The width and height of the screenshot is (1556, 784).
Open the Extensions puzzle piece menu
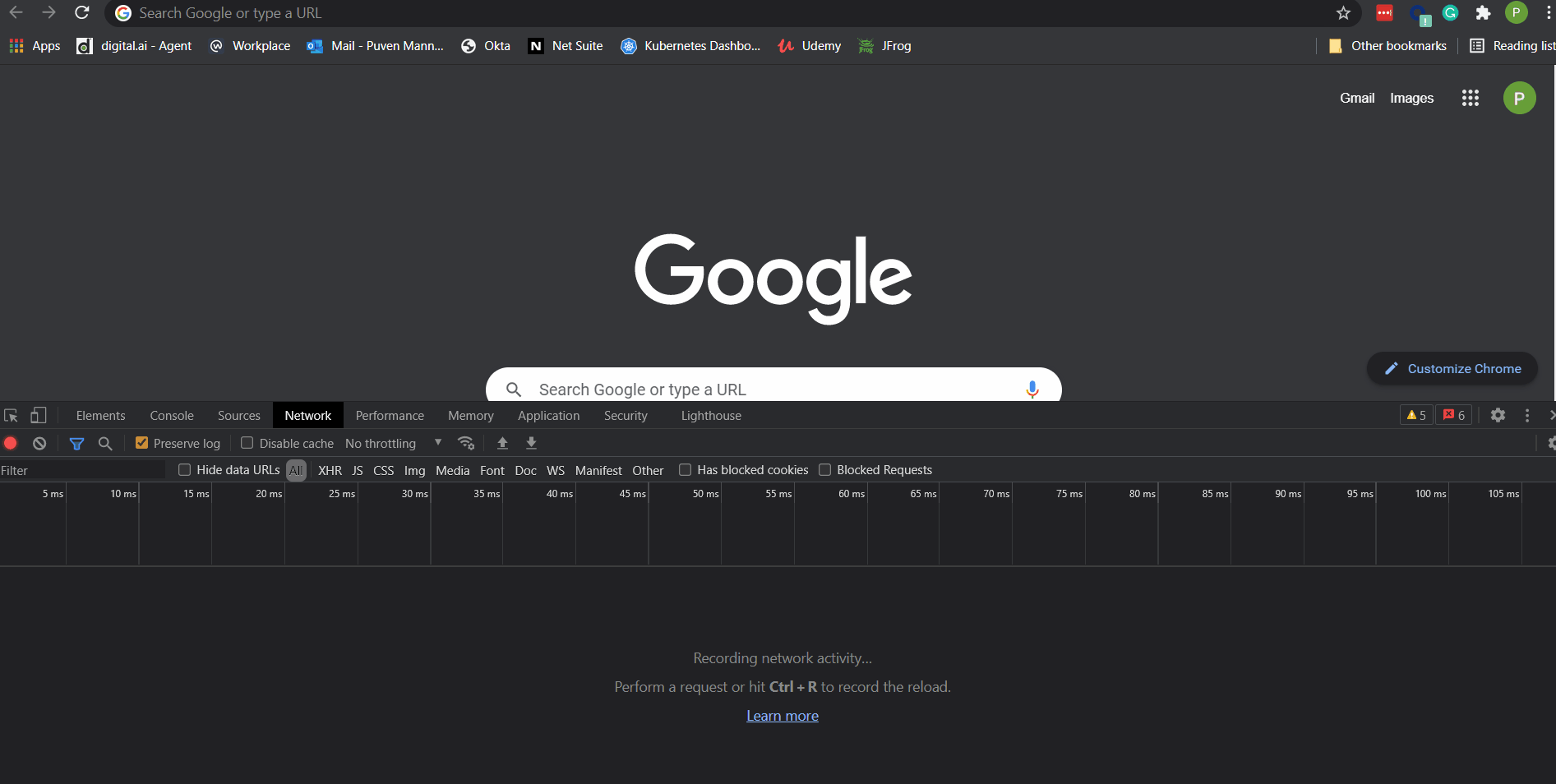(x=1483, y=13)
